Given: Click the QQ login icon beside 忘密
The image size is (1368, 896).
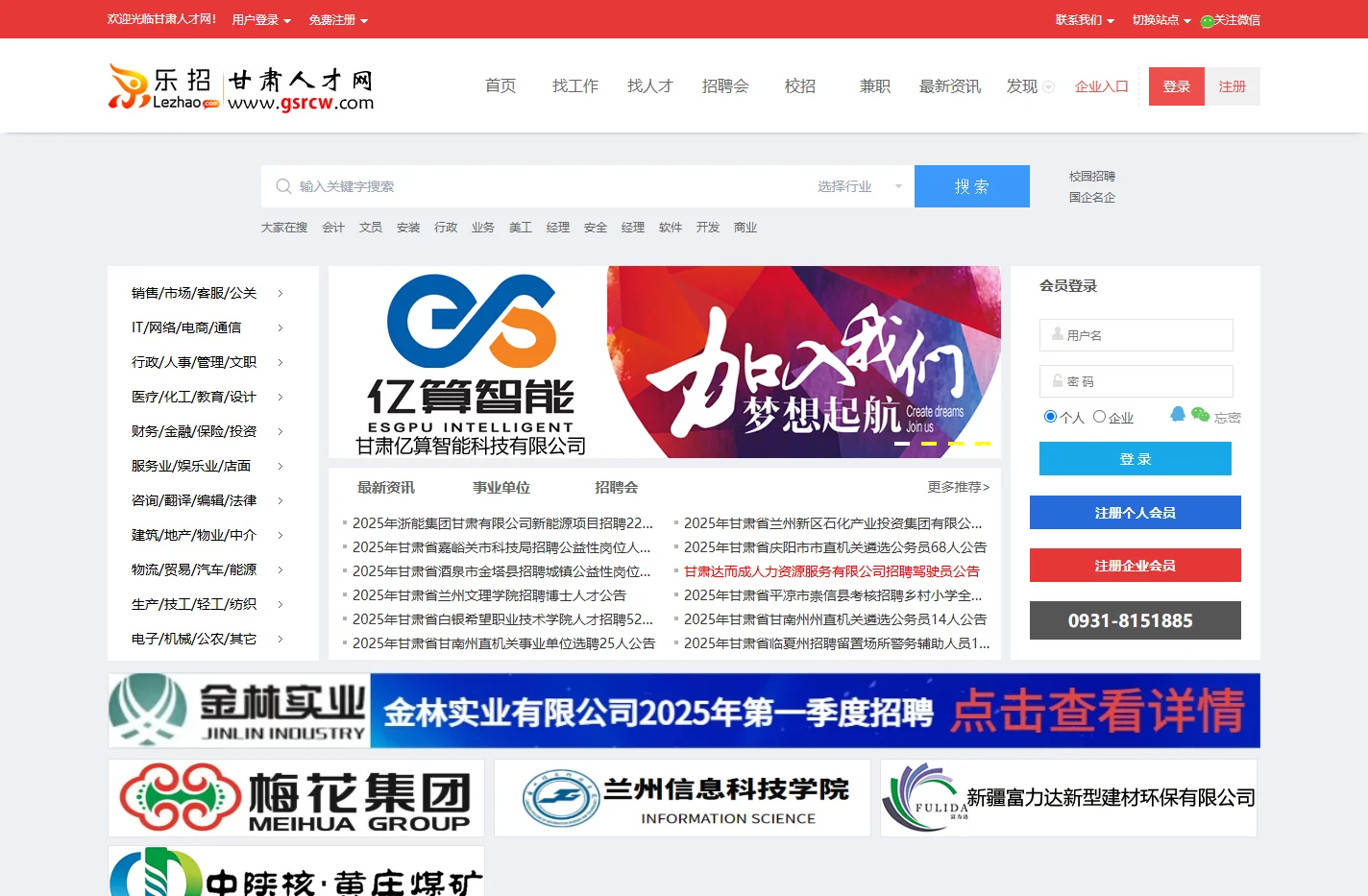Looking at the screenshot, I should (x=1178, y=414).
